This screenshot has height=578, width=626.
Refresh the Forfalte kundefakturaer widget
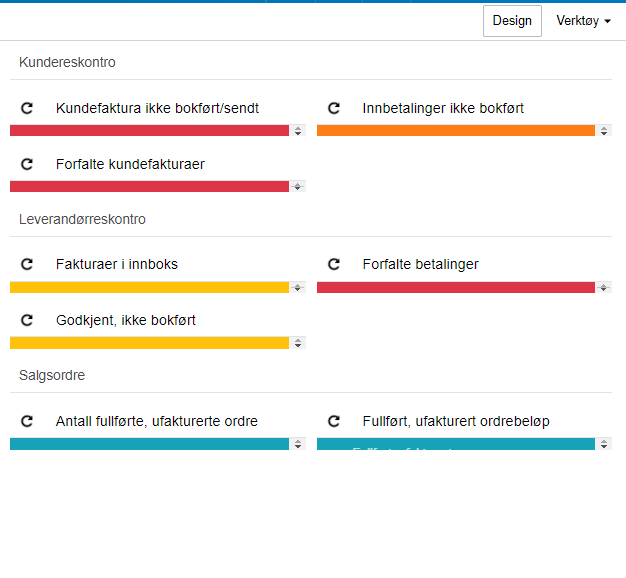(27, 164)
